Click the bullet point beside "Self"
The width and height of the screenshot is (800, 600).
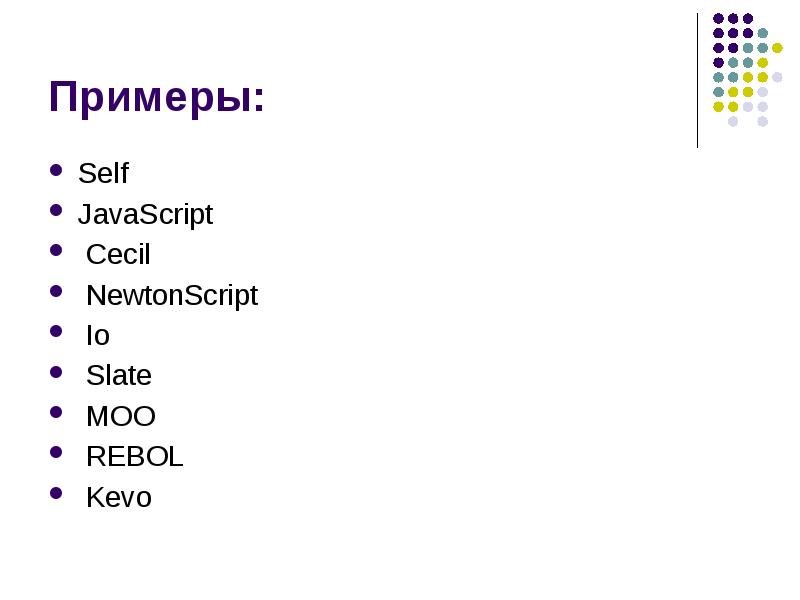pyautogui.click(x=56, y=171)
